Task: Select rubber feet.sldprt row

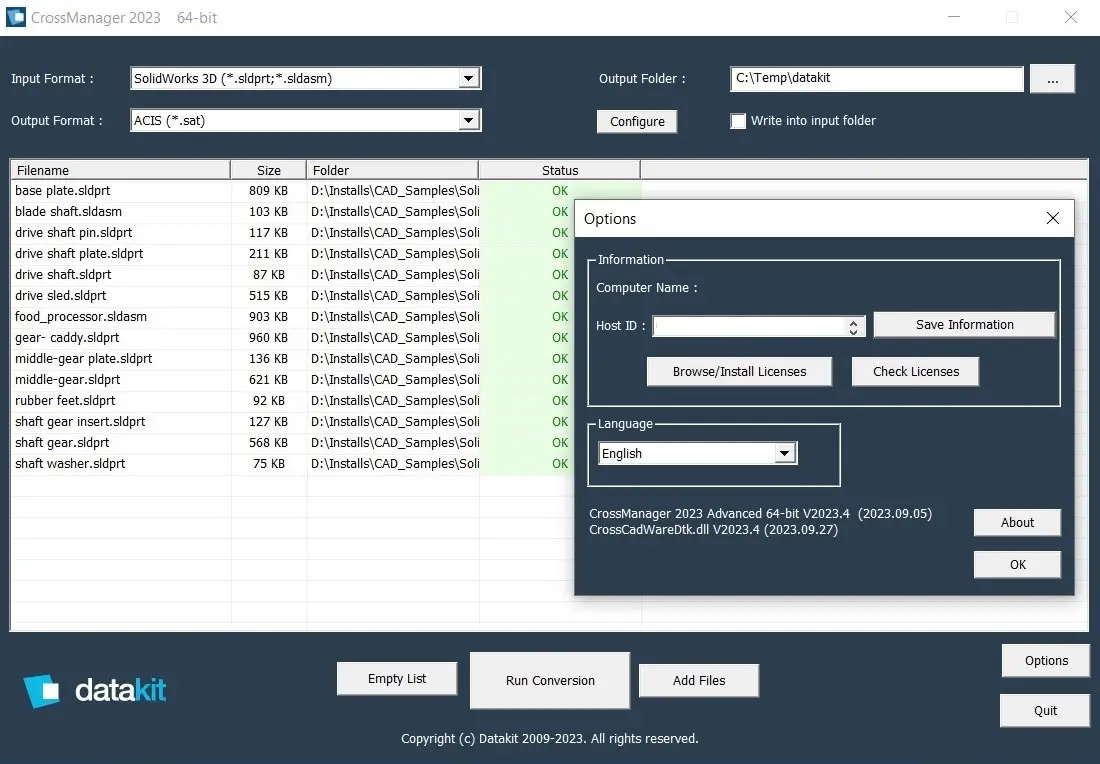Action: [x=292, y=401]
